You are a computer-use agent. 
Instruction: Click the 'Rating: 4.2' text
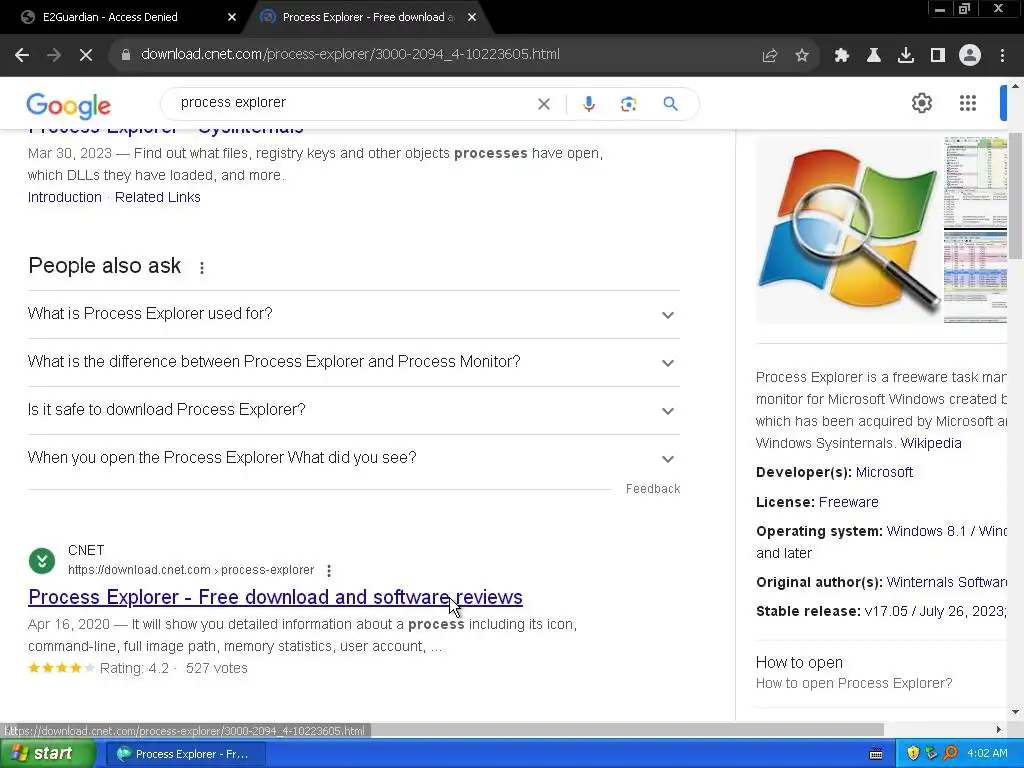[134, 669]
